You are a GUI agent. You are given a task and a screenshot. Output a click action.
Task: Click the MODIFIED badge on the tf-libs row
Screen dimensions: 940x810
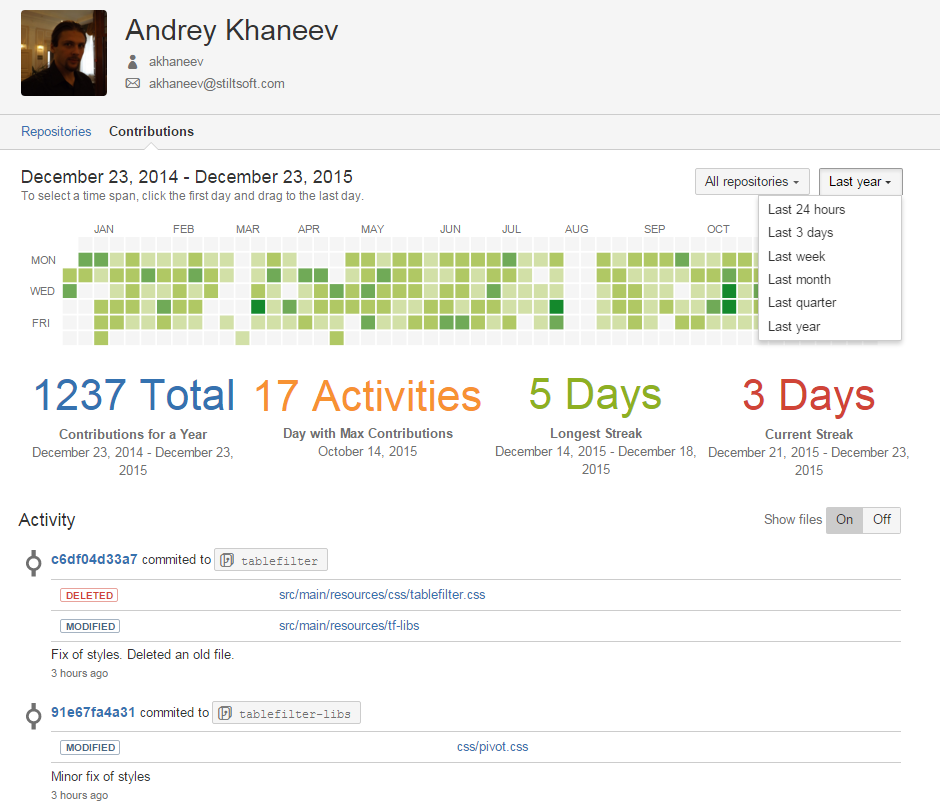(x=89, y=626)
